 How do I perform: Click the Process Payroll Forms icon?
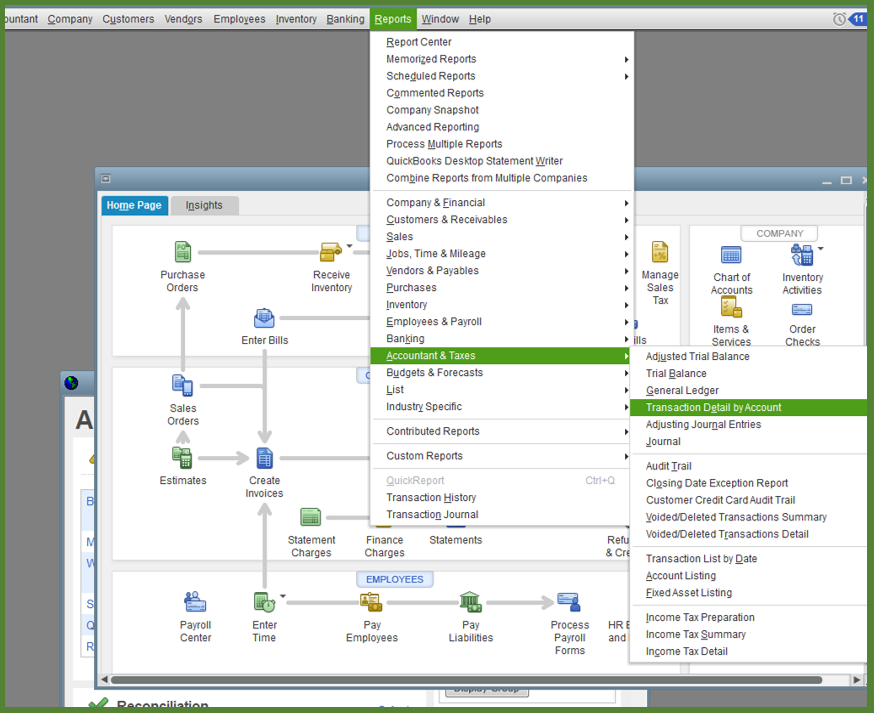point(569,602)
